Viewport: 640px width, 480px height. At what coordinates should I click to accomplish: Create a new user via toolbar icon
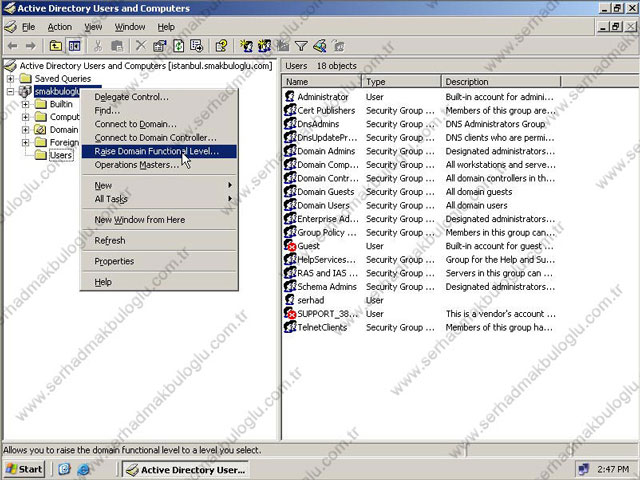246,46
